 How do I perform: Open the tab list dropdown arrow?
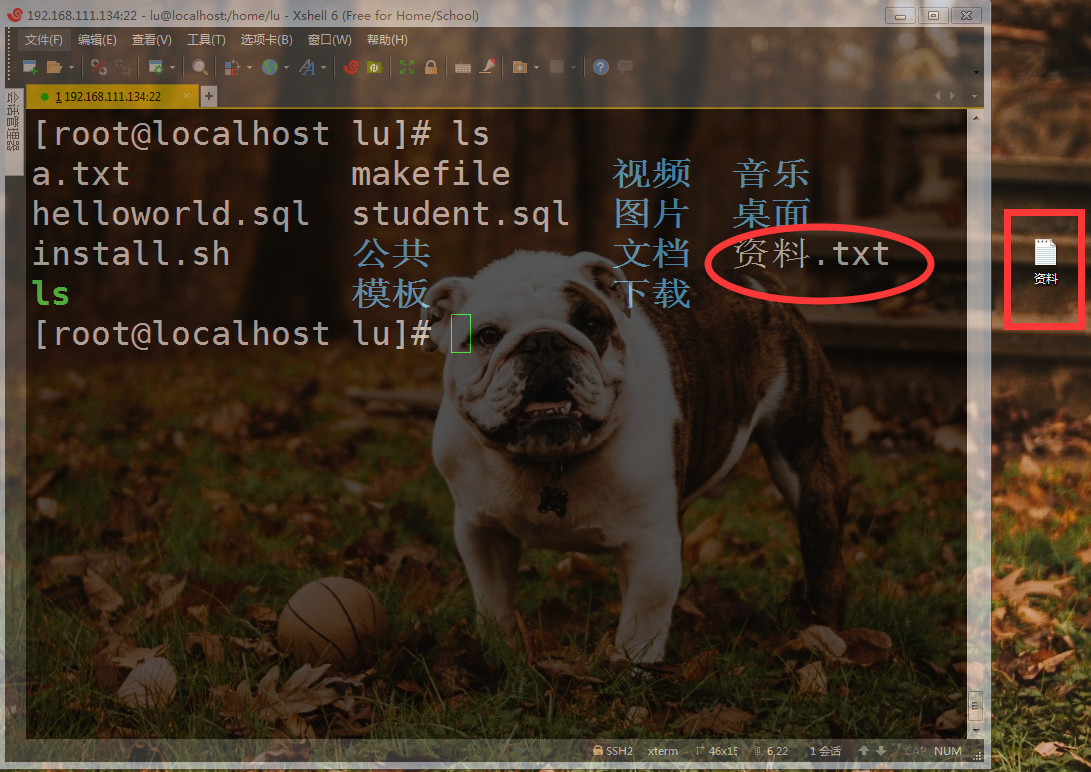coord(974,96)
